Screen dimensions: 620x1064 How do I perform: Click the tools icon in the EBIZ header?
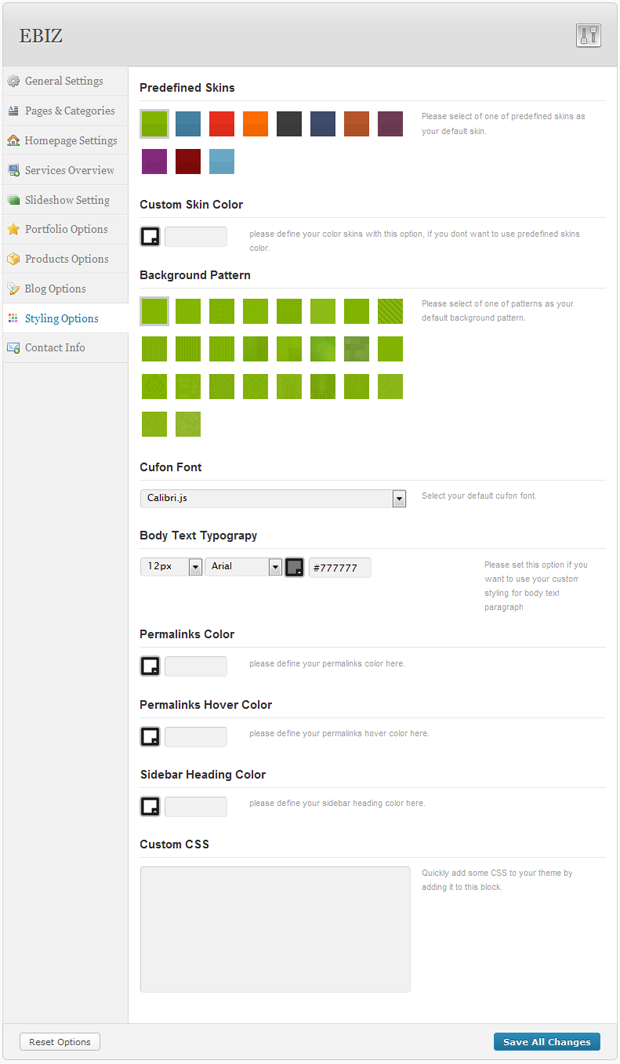tap(588, 36)
